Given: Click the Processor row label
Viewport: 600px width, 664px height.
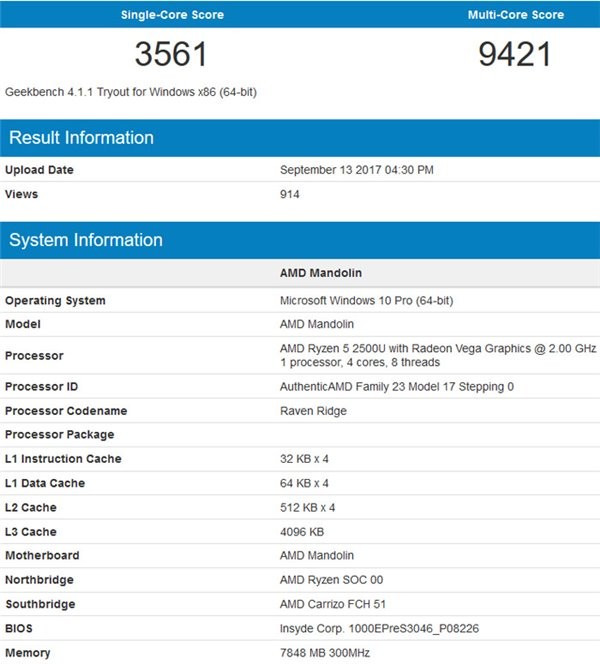Looking at the screenshot, I should [34, 356].
